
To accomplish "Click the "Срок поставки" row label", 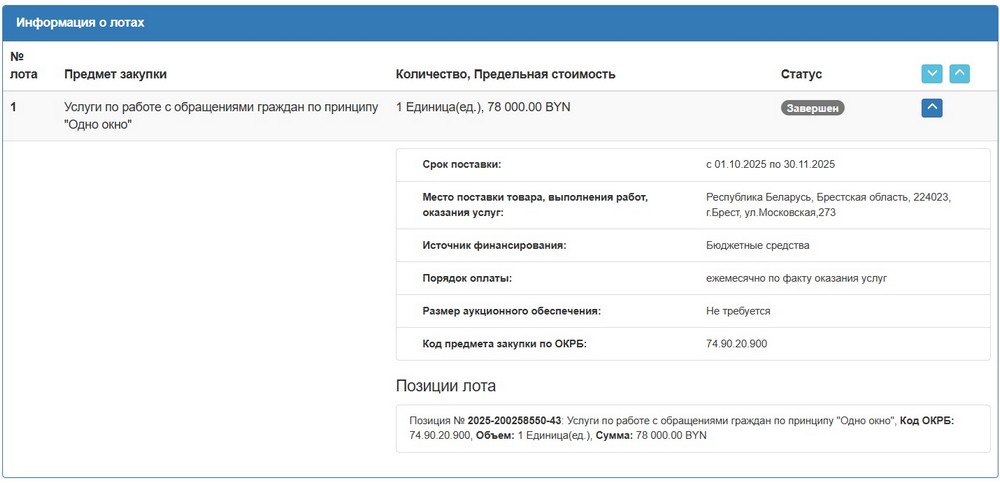I will click(461, 164).
